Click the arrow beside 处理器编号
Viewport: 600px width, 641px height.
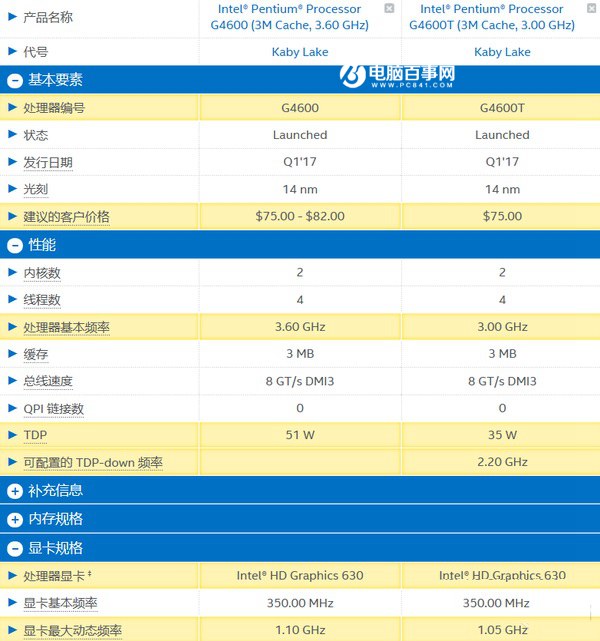pos(12,108)
